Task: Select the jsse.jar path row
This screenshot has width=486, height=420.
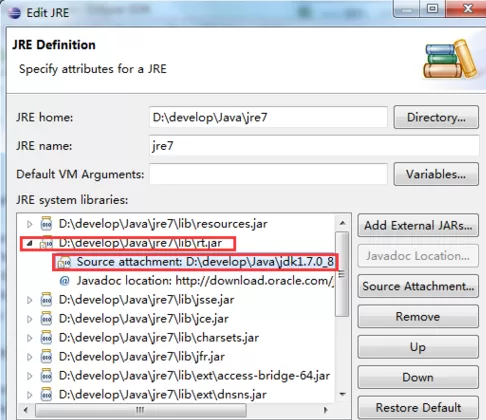Action: (146, 300)
